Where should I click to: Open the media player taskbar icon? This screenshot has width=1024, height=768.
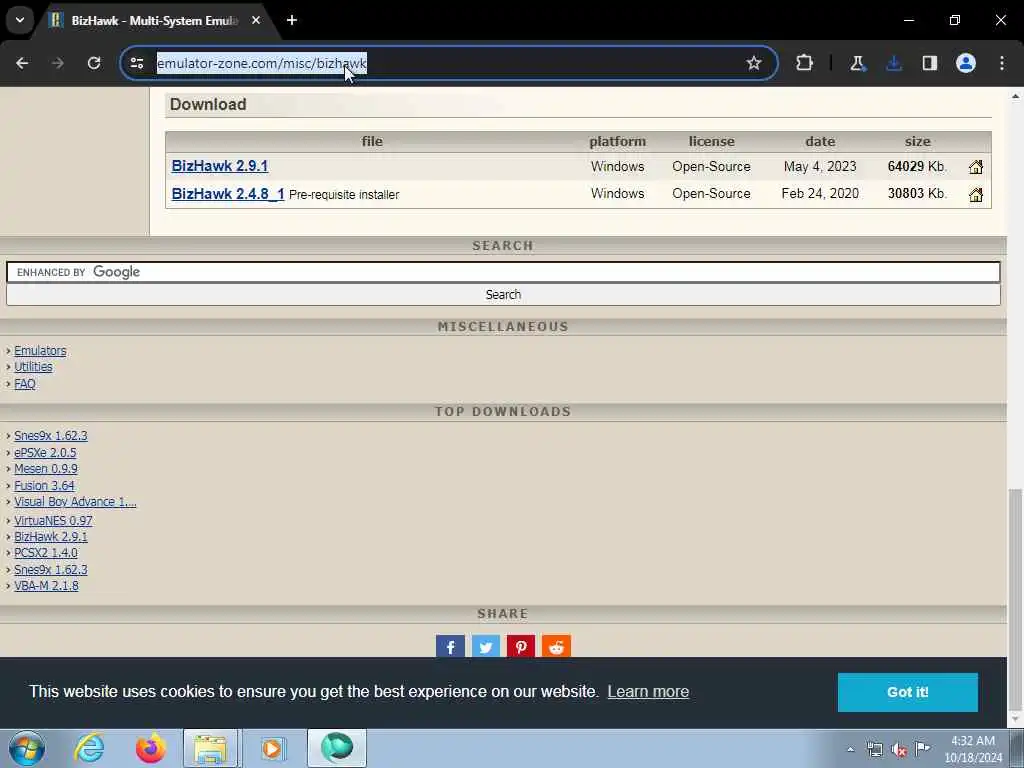(x=273, y=748)
